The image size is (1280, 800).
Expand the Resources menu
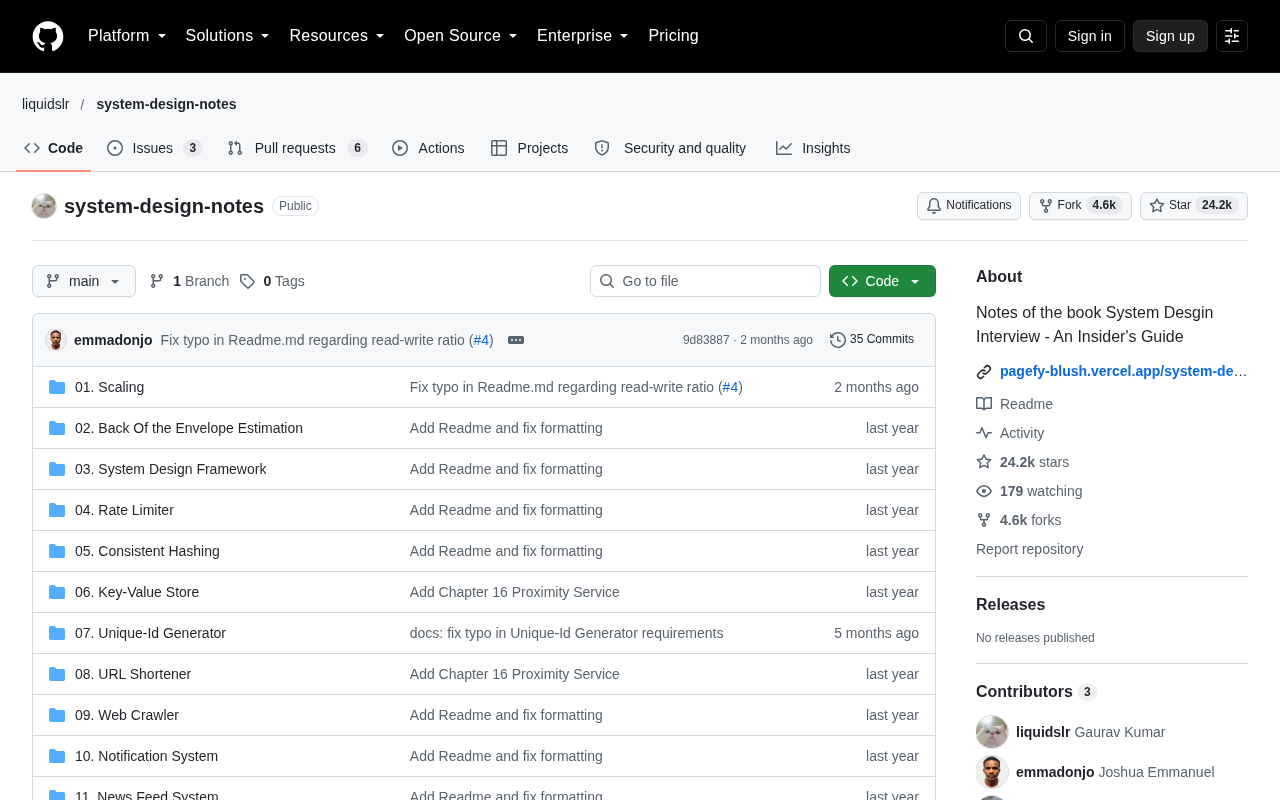[337, 36]
